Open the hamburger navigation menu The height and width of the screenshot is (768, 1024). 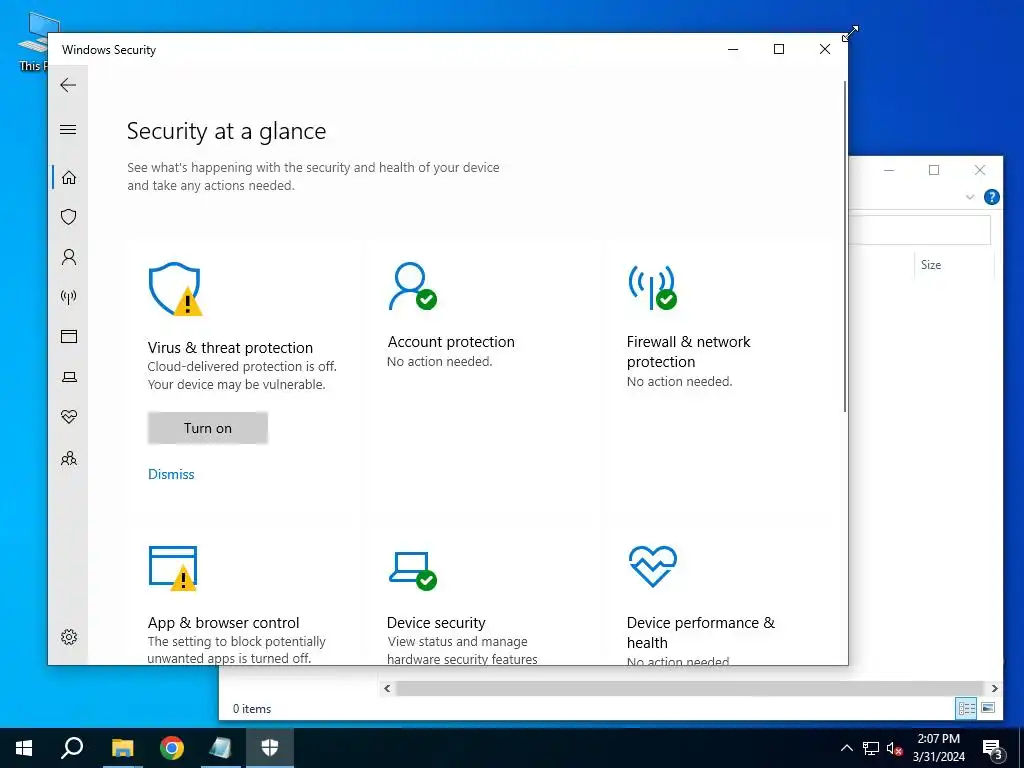(x=68, y=129)
